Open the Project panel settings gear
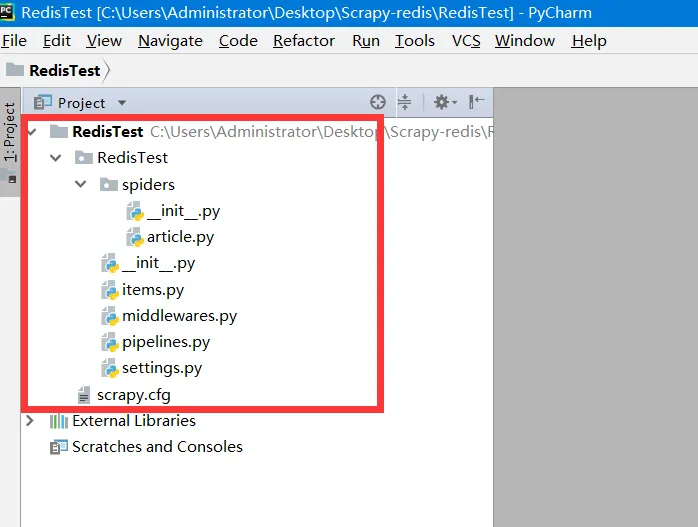 445,102
